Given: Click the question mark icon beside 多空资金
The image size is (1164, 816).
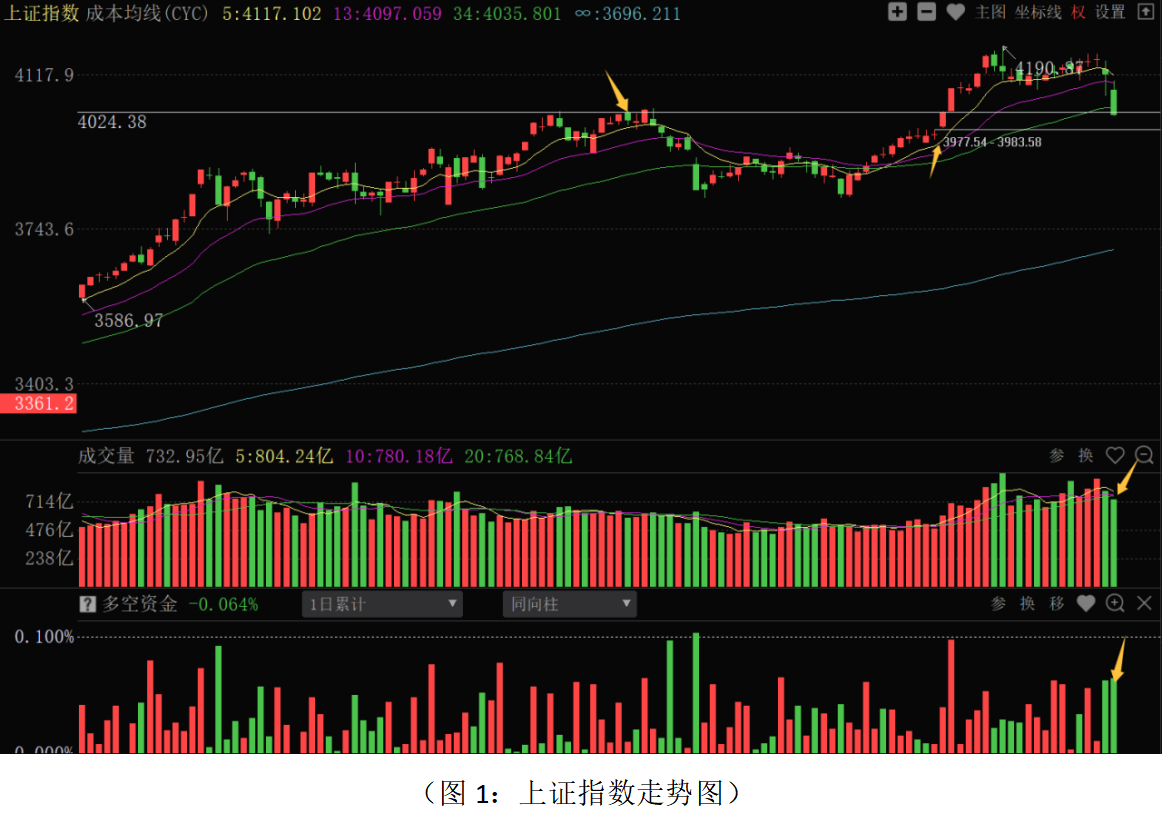Looking at the screenshot, I should pos(88,604).
